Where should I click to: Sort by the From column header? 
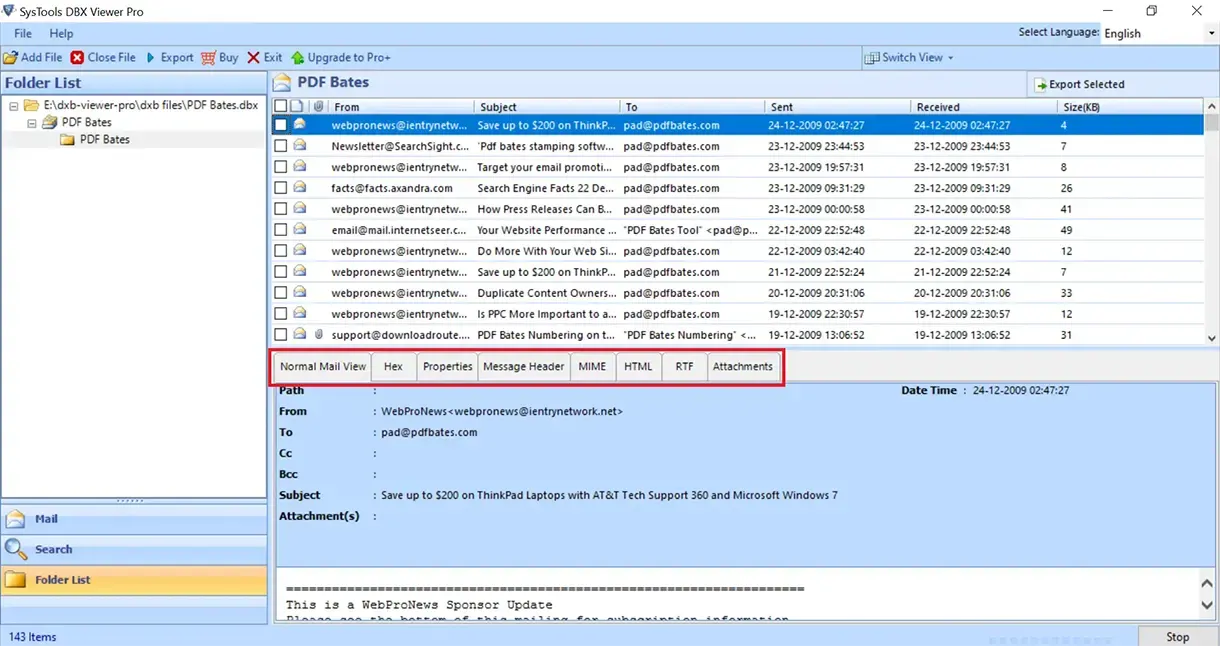401,106
